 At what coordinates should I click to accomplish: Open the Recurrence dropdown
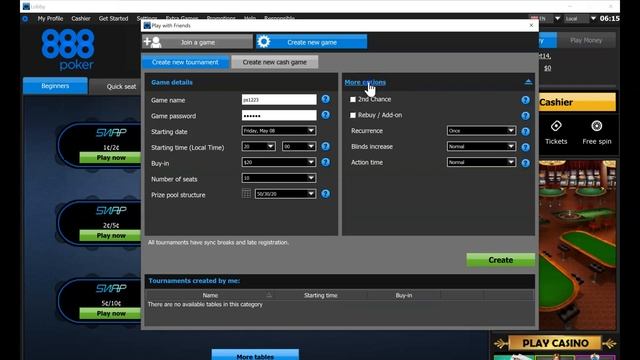[481, 131]
